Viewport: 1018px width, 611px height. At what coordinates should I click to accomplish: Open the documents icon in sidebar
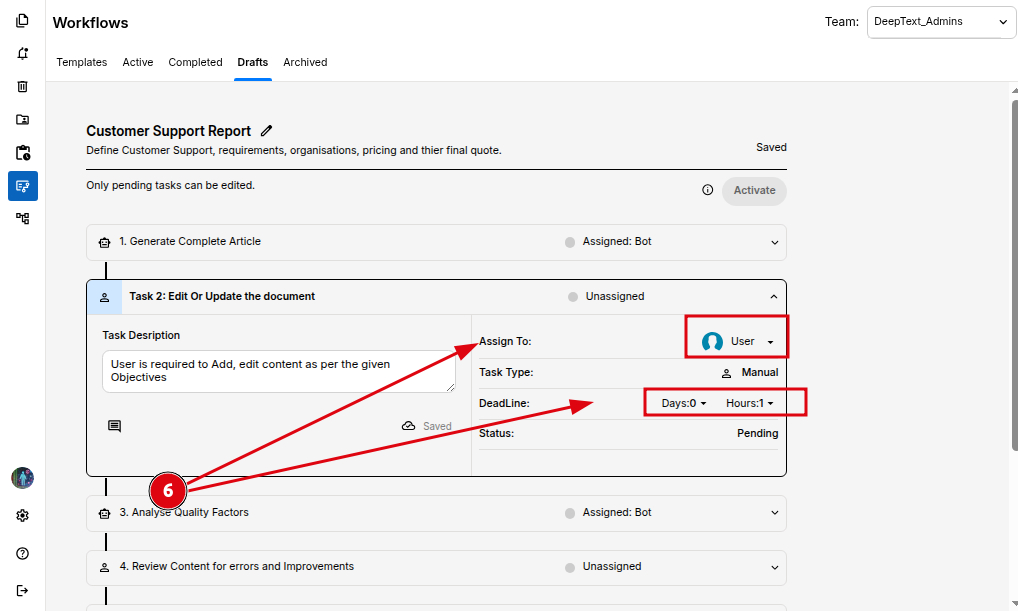(22, 21)
